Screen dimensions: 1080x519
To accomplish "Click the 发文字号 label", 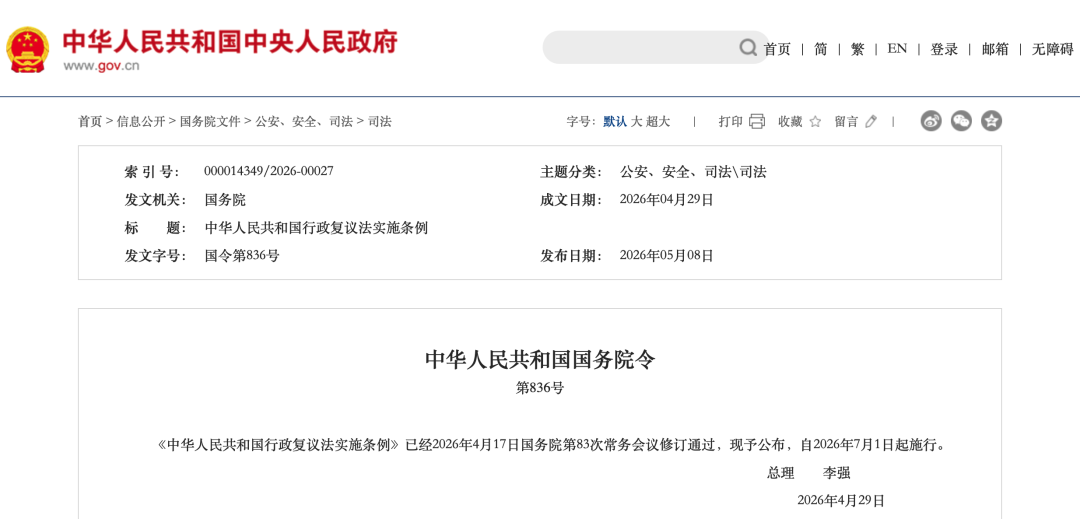I will pyautogui.click(x=155, y=256).
